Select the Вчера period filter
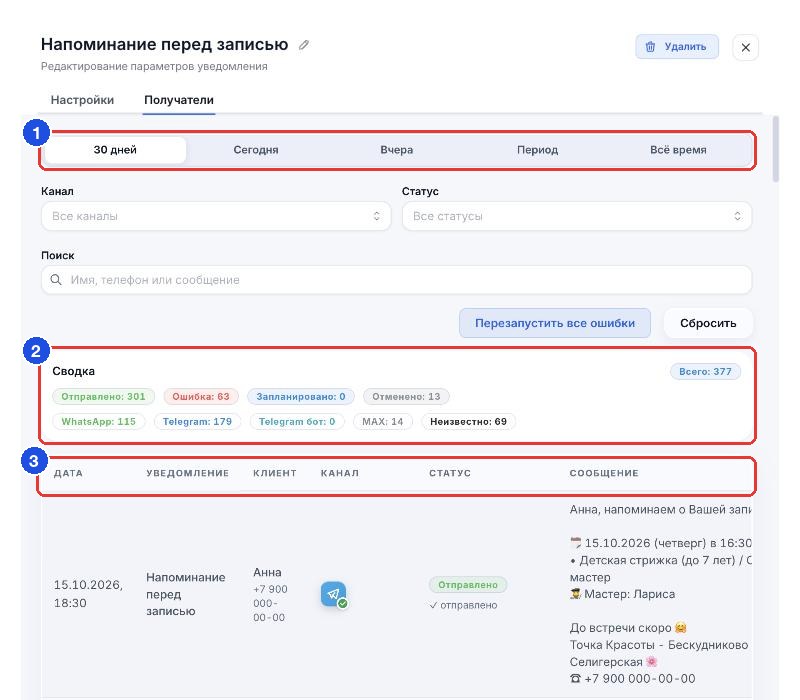This screenshot has height=700, width=800. click(x=396, y=150)
